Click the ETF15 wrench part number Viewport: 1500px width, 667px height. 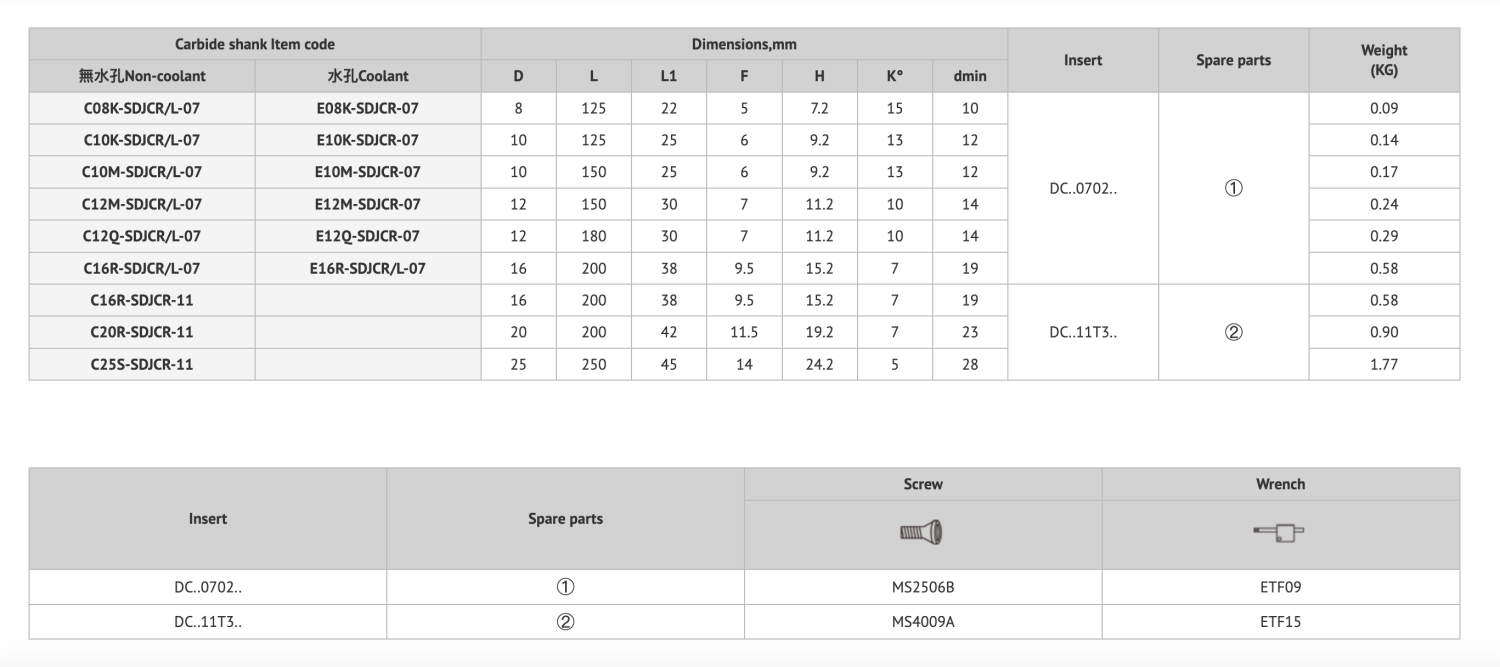click(1280, 621)
